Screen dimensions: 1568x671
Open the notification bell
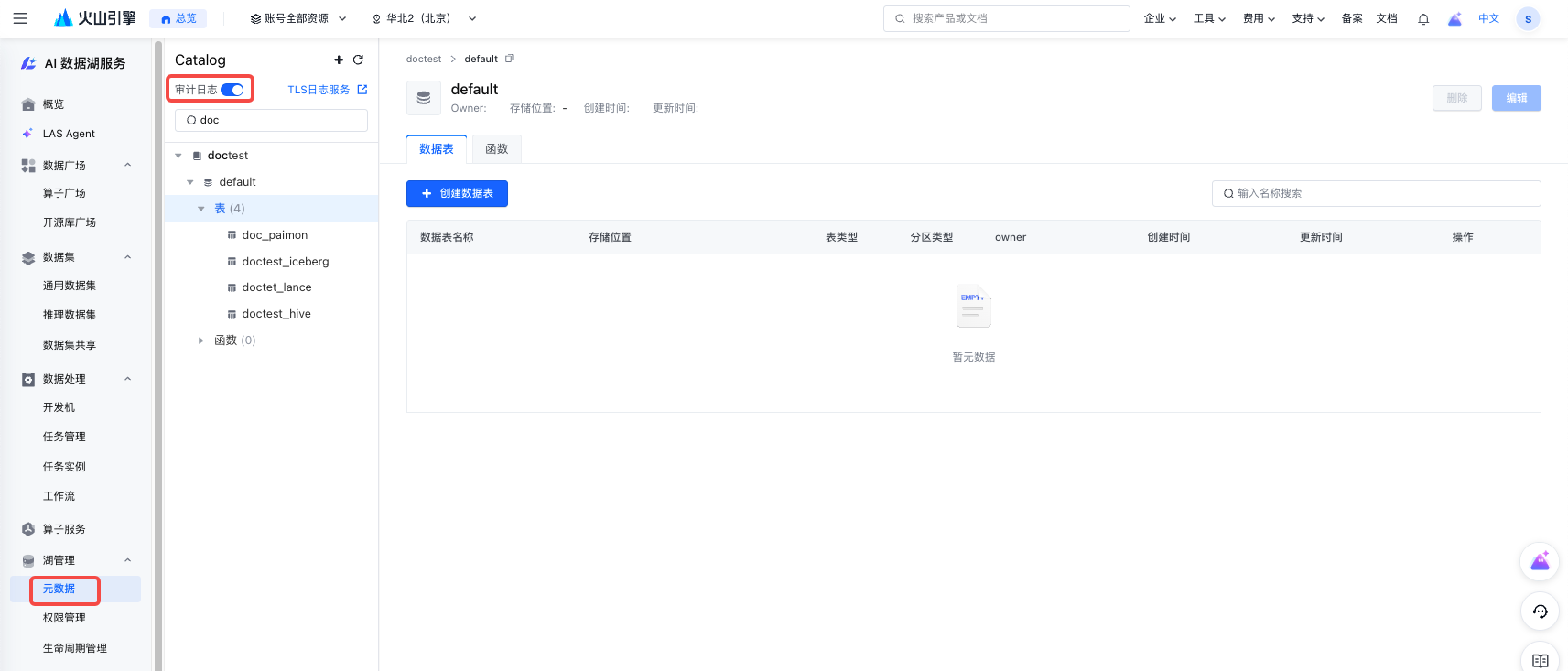click(x=1423, y=19)
